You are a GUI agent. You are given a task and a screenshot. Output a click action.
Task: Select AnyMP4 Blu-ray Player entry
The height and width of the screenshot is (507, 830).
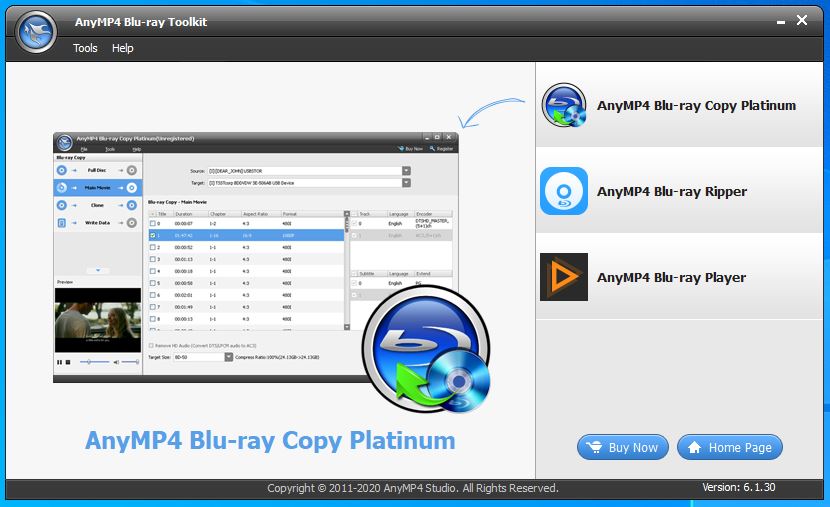pos(679,277)
